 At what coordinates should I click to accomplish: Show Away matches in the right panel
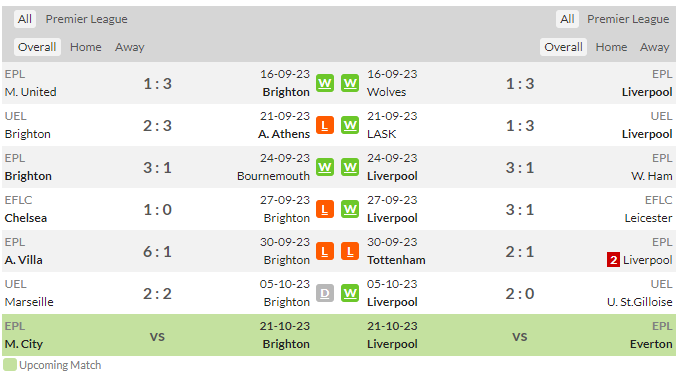654,47
